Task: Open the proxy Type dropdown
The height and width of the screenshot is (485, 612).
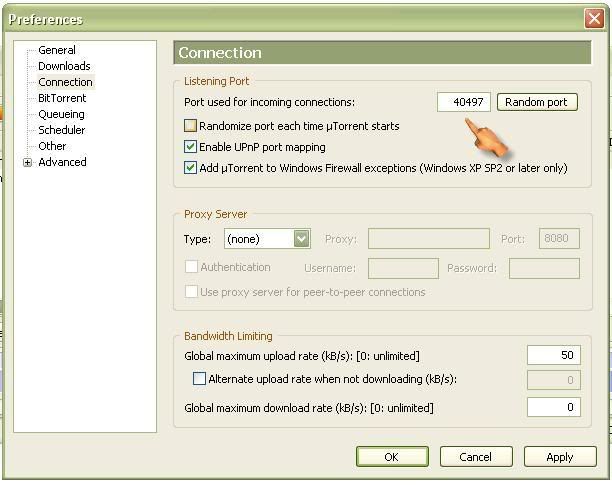Action: coord(267,239)
